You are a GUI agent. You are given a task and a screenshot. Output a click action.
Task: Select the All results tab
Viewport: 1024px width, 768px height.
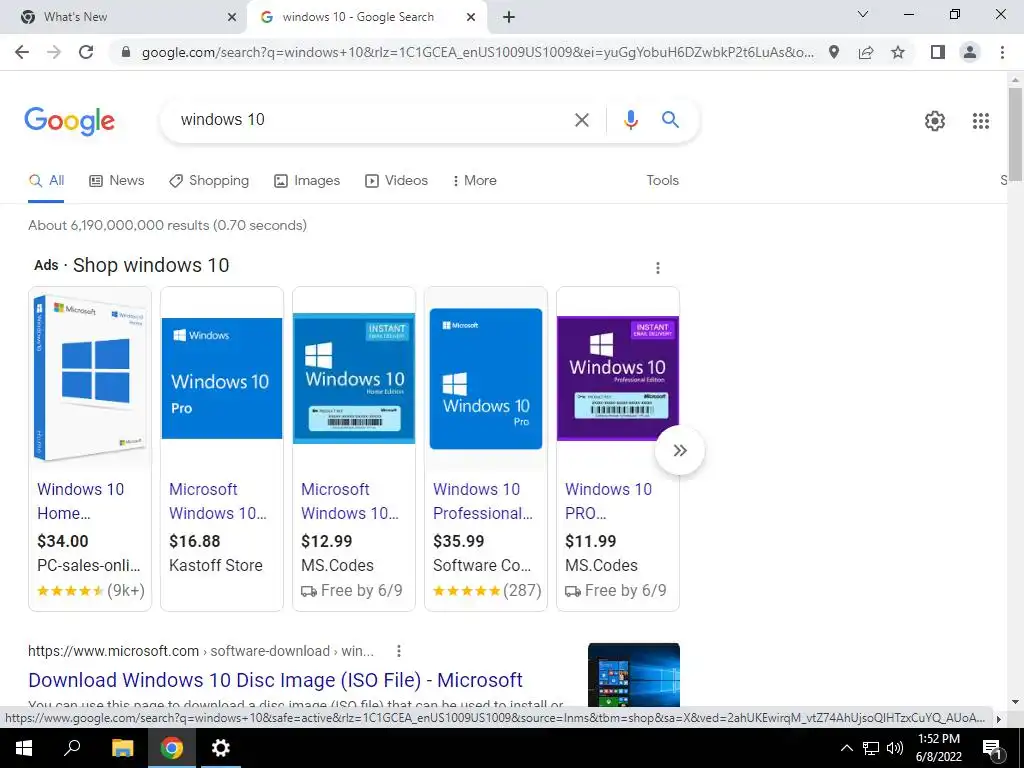point(46,181)
